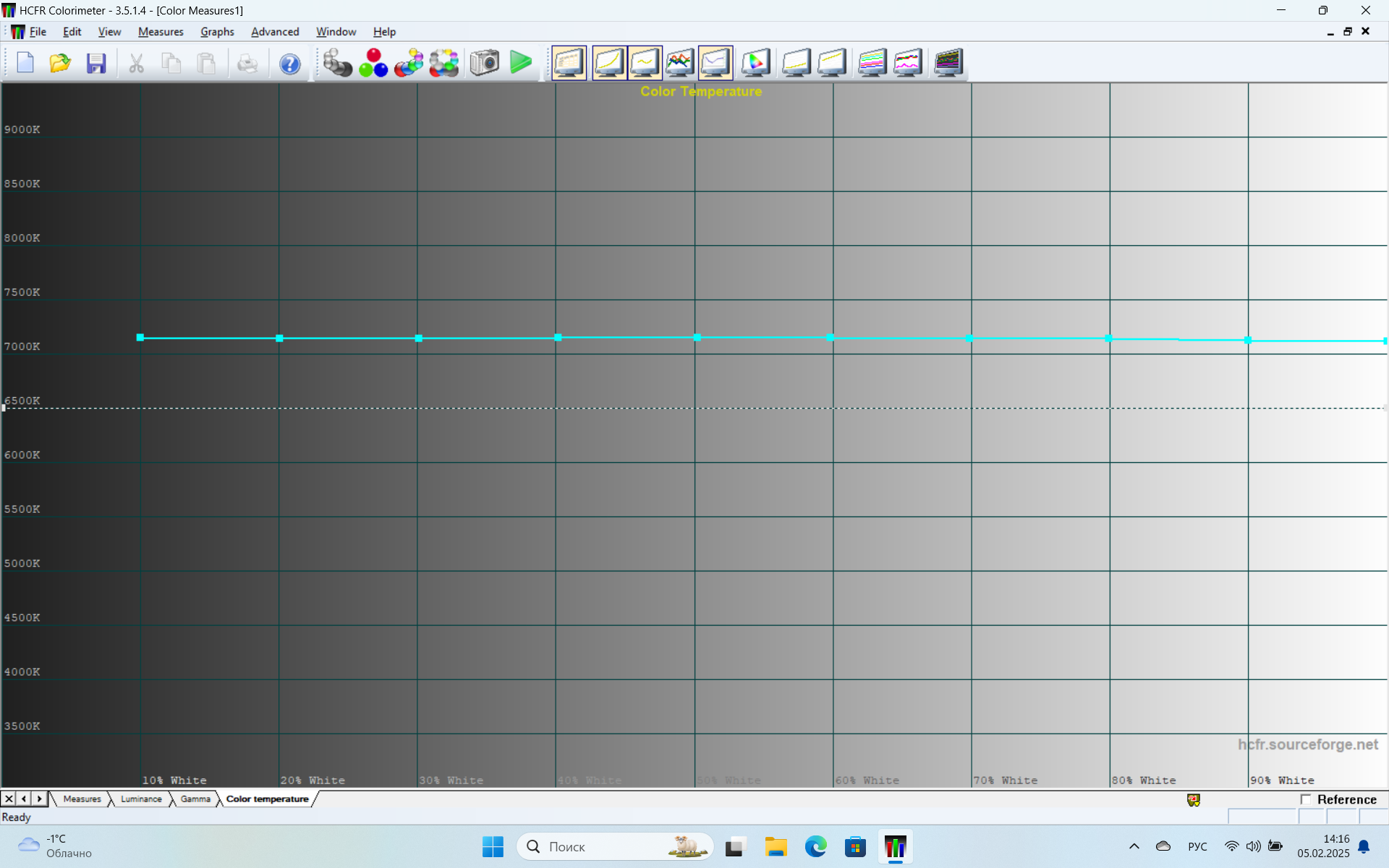Click the camera sensor configuration icon
Viewport: 1389px width, 868px height.
click(x=484, y=63)
